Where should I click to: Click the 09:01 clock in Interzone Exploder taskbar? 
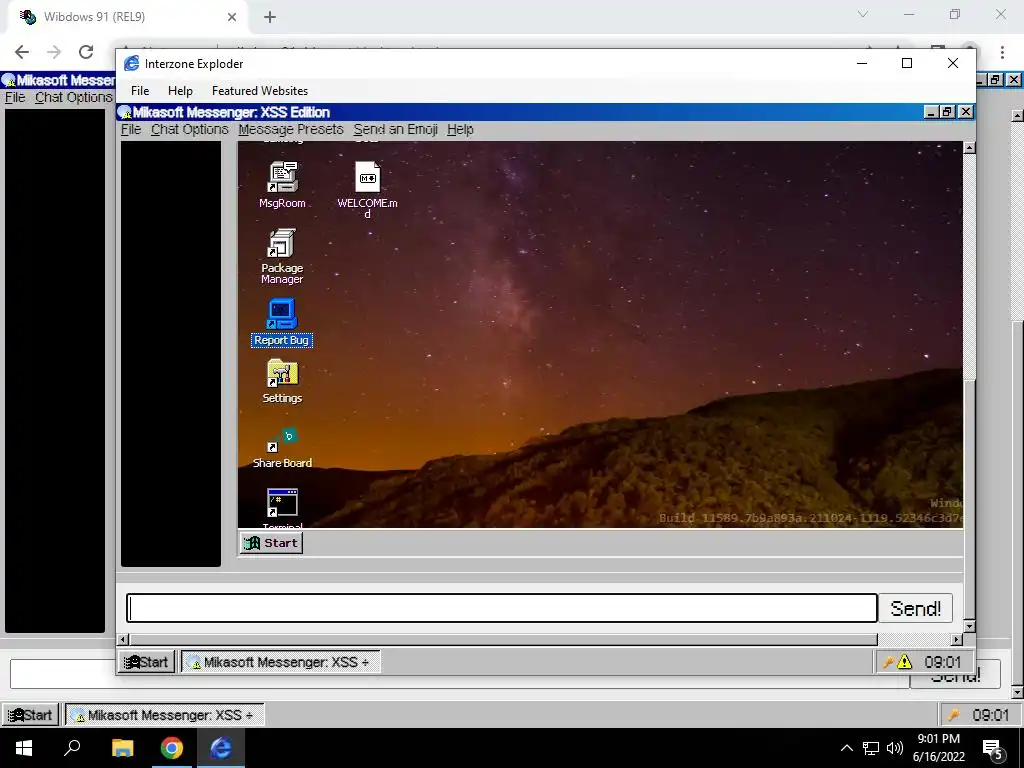pos(942,662)
